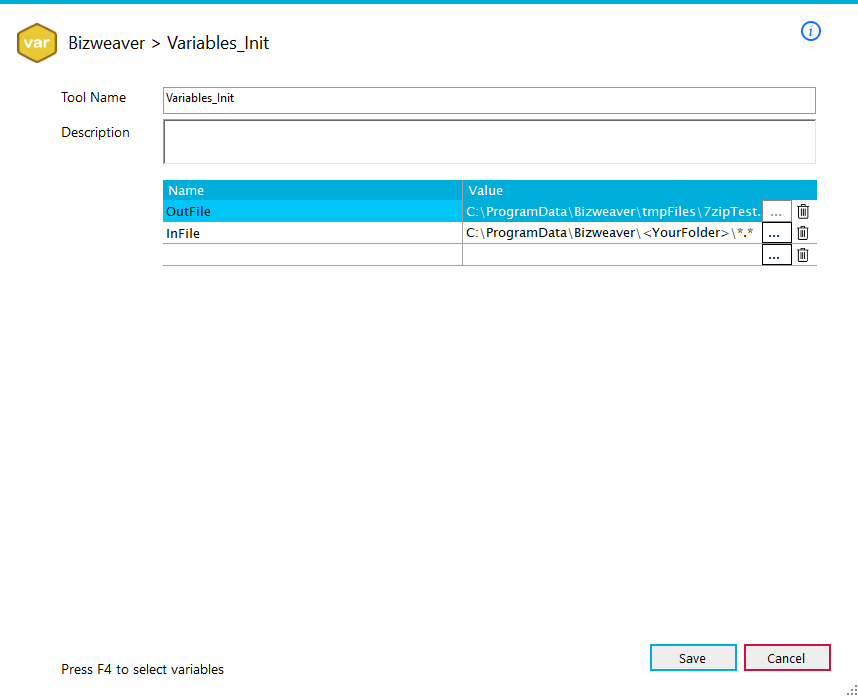Grab the window resize grip corner
This screenshot has width=858, height=697.
pos(852,690)
